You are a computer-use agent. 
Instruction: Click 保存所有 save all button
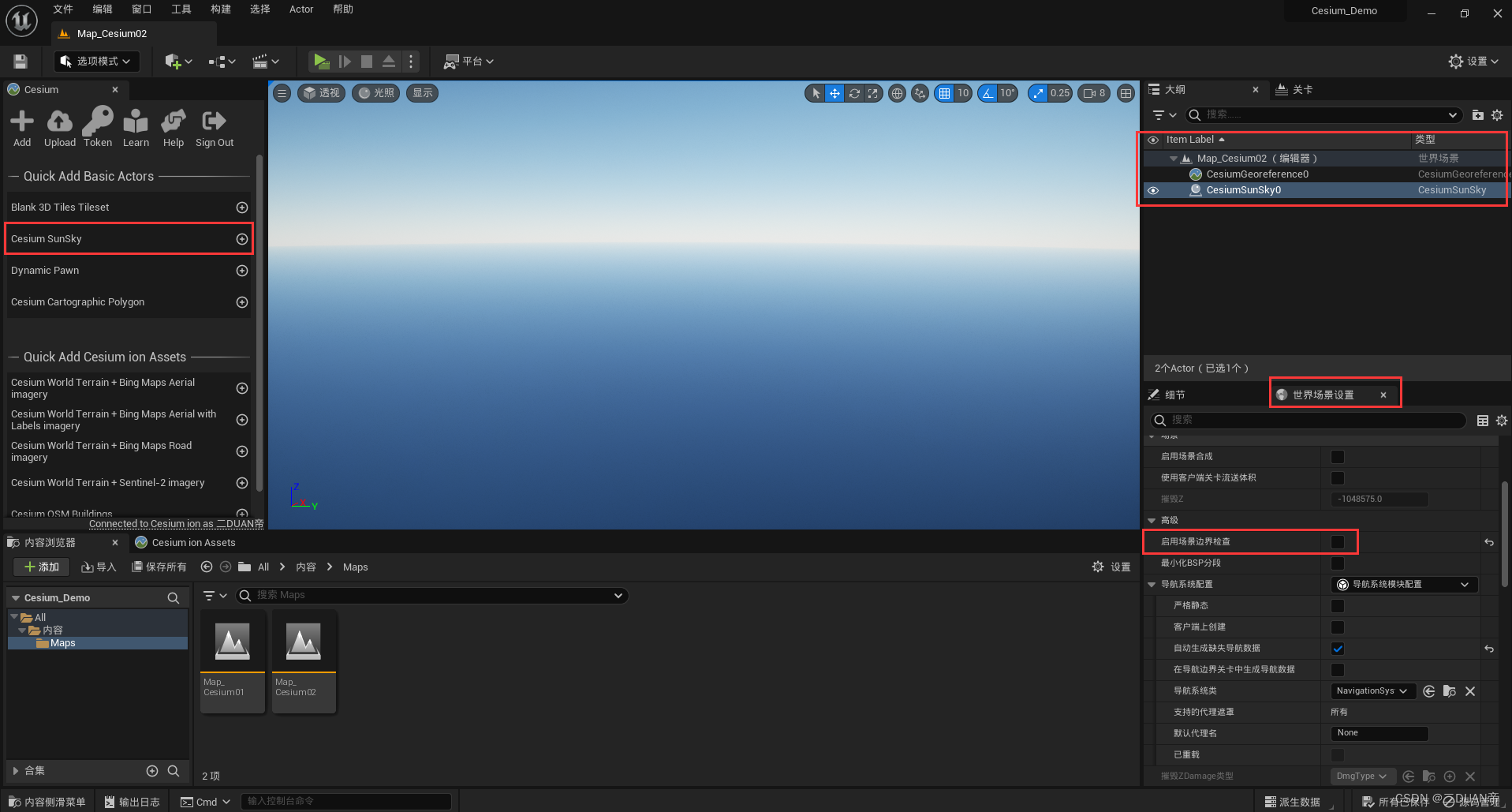point(159,567)
